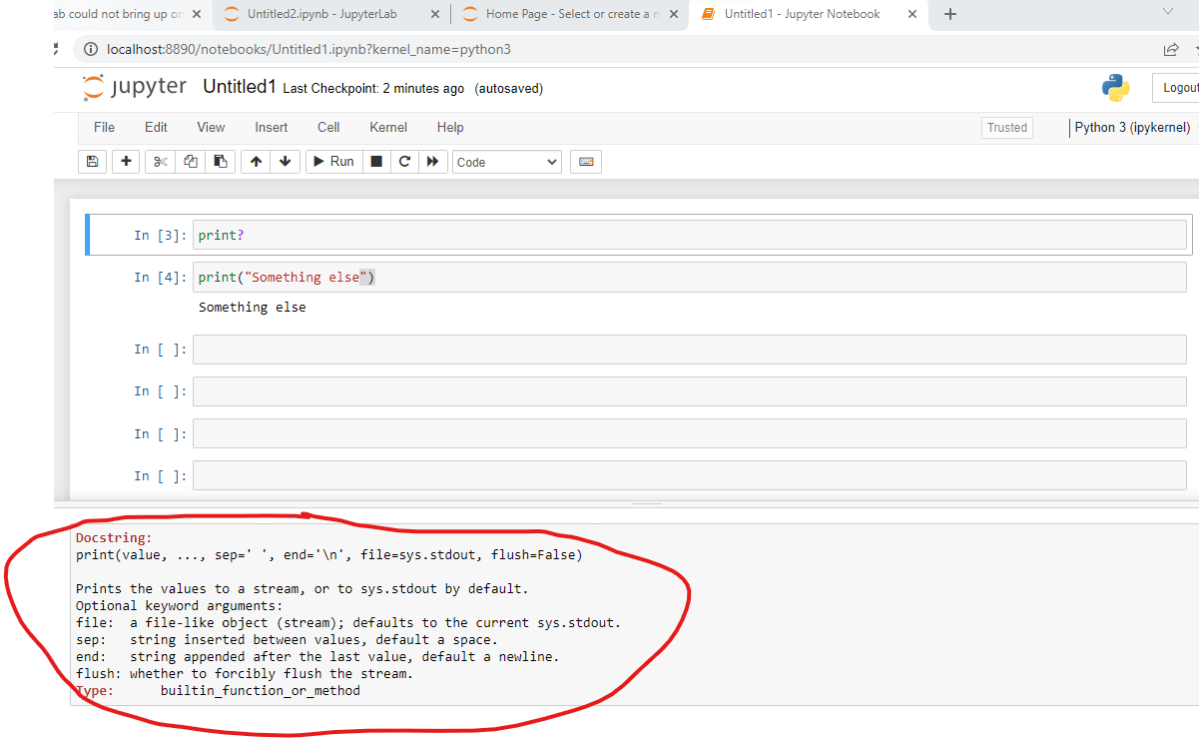This screenshot has height=738, width=1199.
Task: Open the View menu
Action: click(x=211, y=128)
